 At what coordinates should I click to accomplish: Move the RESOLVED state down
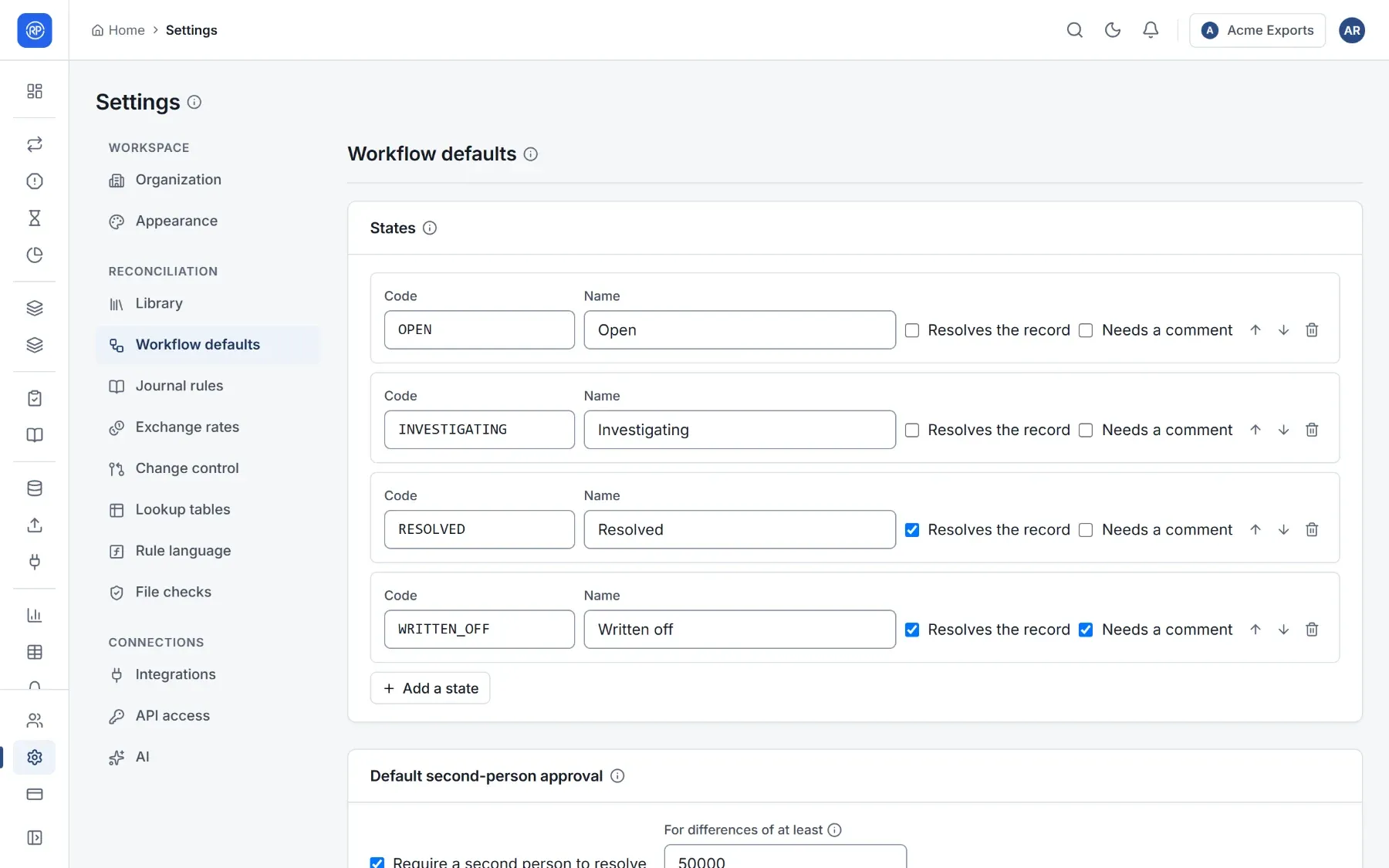(1283, 529)
